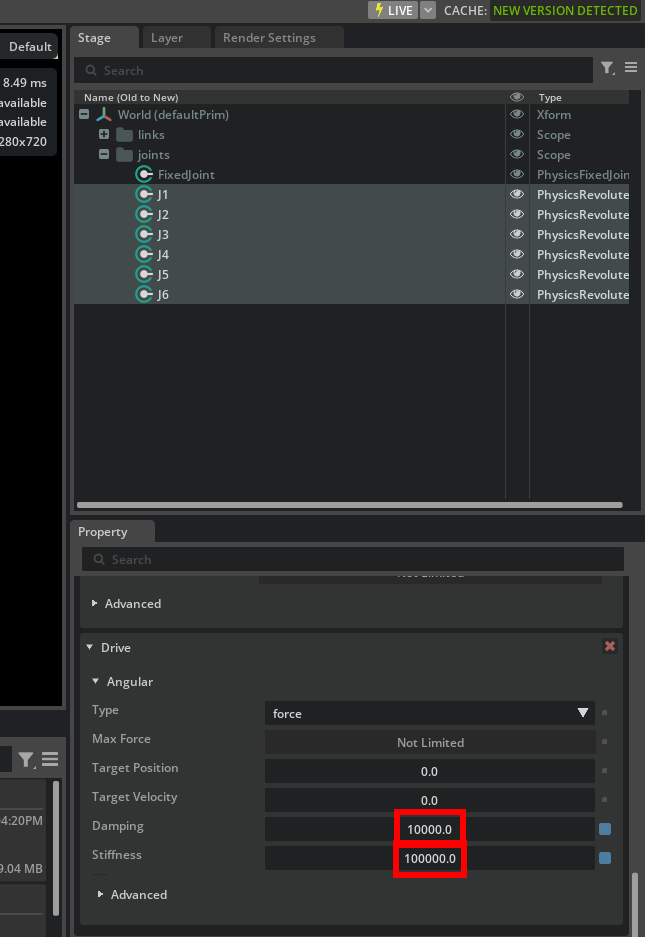Toggle visibility of the J3 joint
645x937 pixels.
point(517,235)
